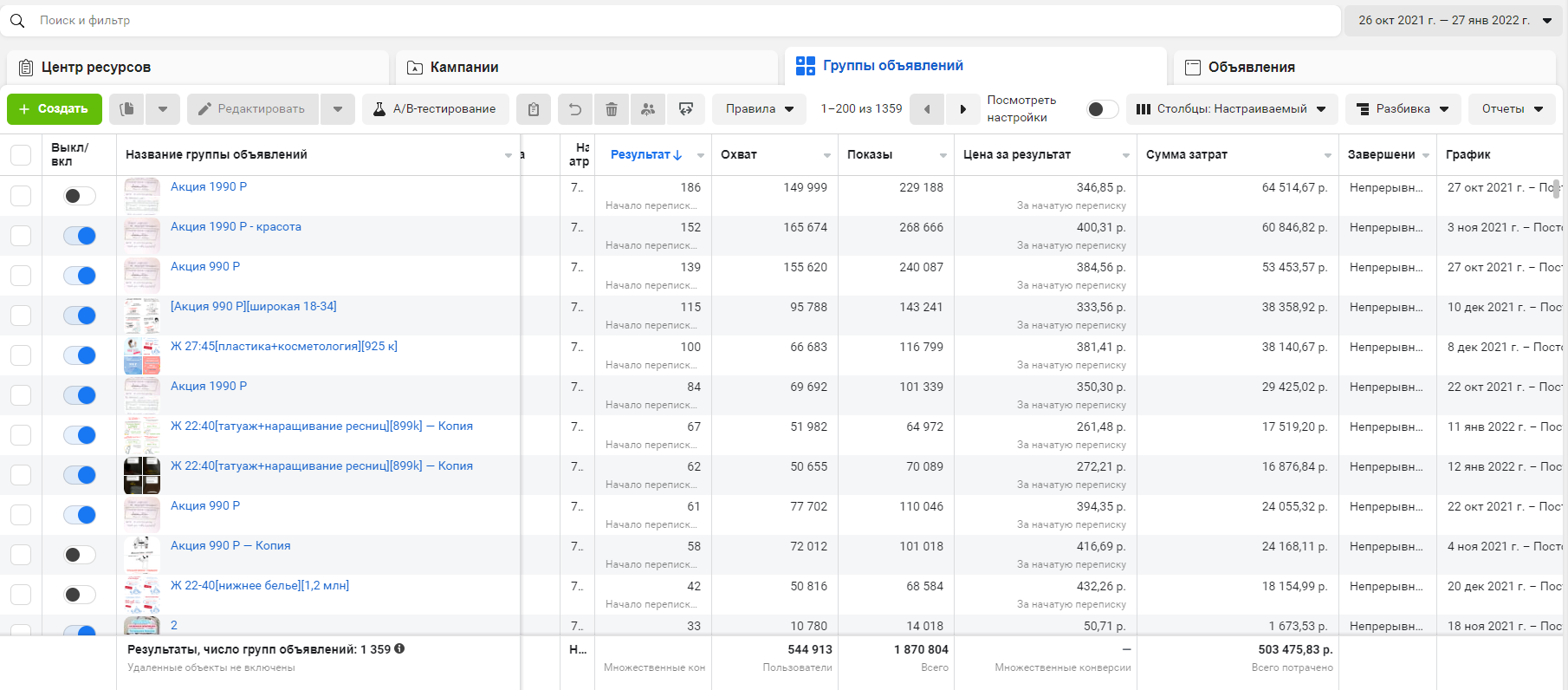The image size is (1568, 690).
Task: Open the 'Столбцы: Настраиваемый' dropdown
Action: click(1231, 109)
